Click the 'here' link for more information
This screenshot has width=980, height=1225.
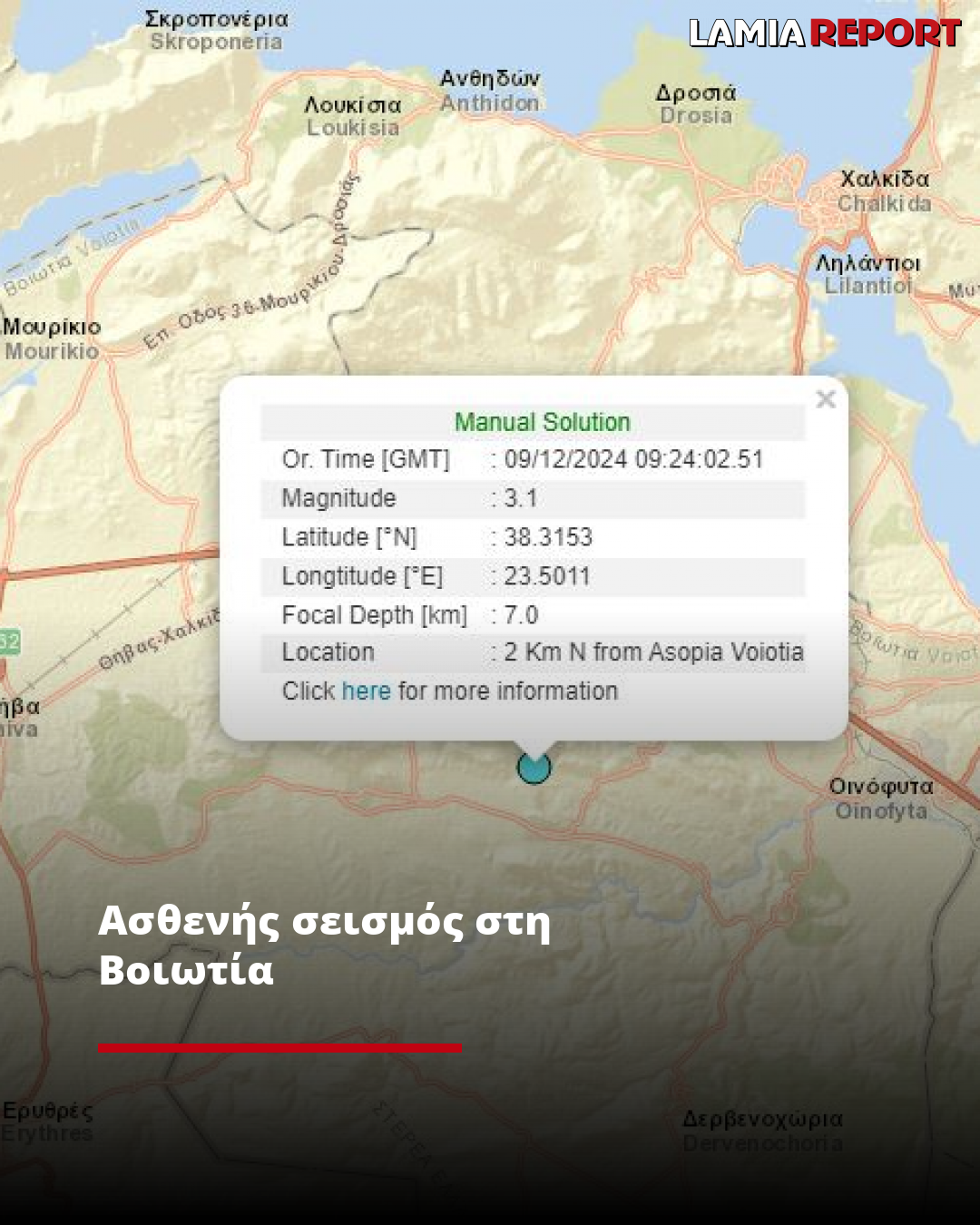(366, 691)
